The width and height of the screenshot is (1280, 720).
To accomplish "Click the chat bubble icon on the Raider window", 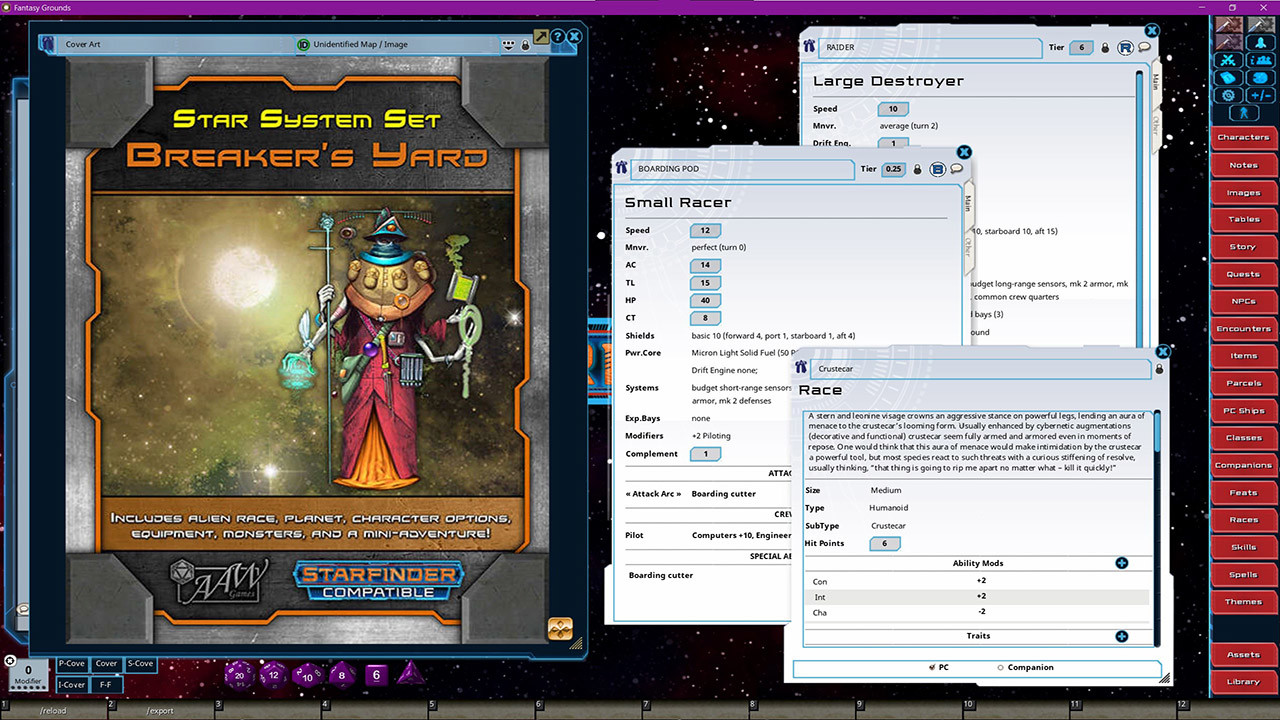I will (1144, 47).
